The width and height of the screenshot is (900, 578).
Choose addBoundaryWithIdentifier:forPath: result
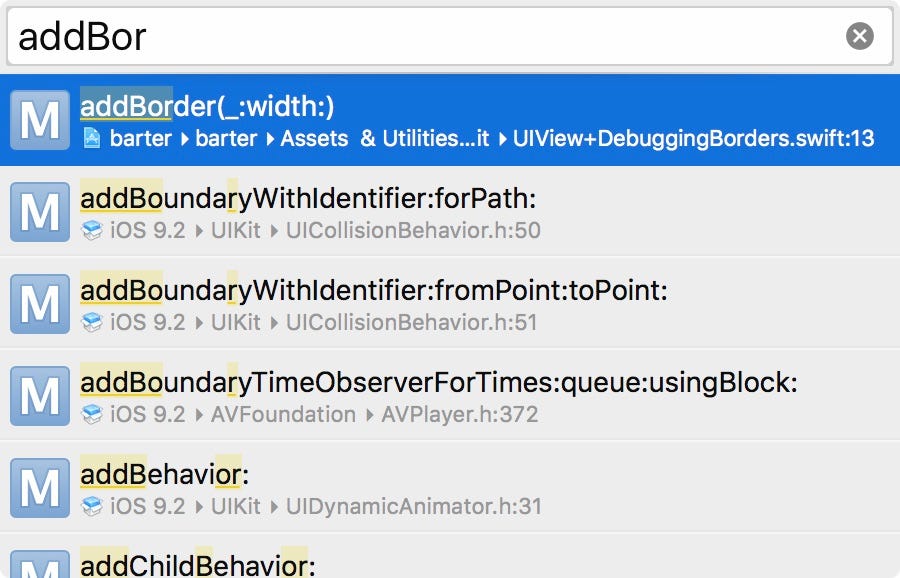pyautogui.click(x=450, y=211)
